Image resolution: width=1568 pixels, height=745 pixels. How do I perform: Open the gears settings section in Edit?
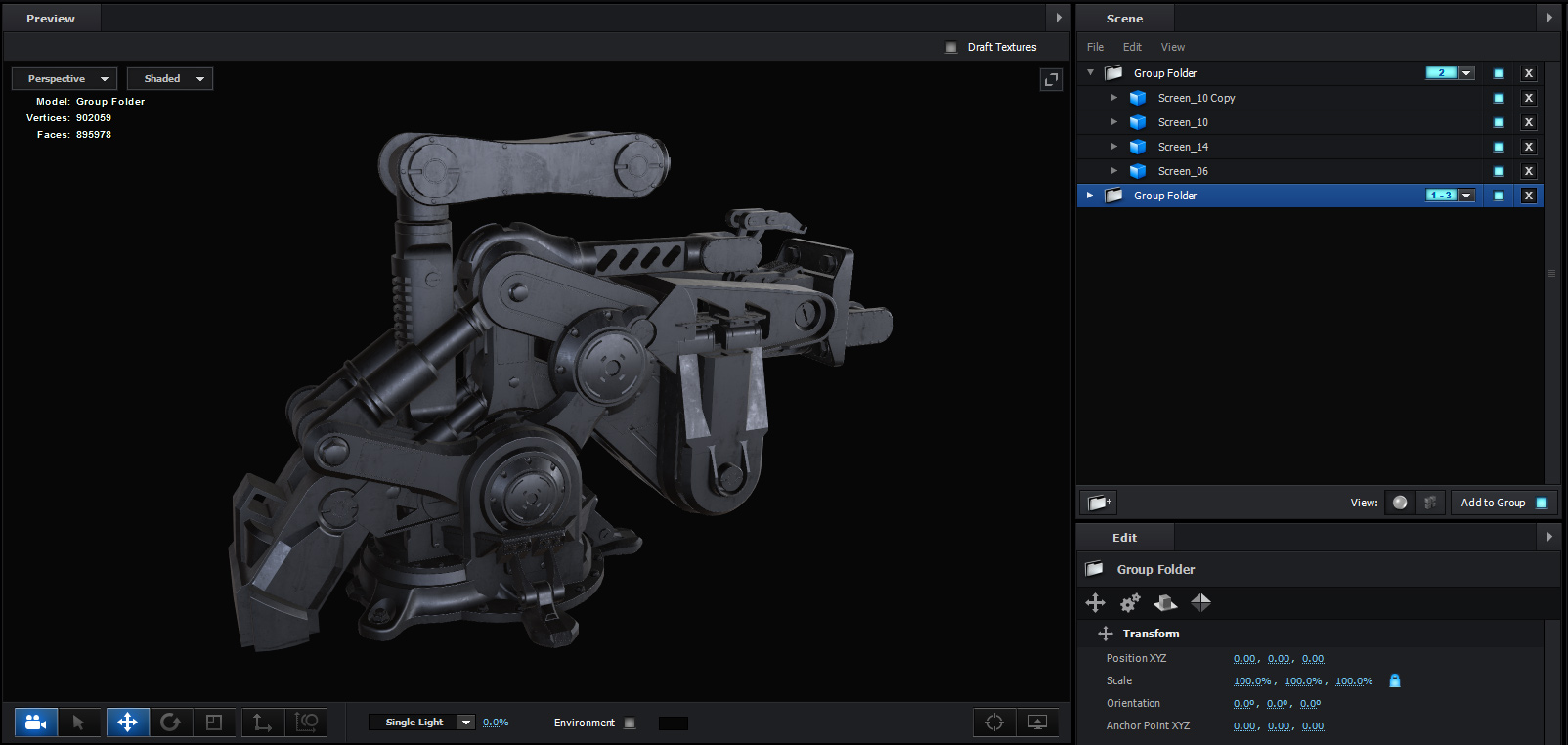(x=1130, y=603)
